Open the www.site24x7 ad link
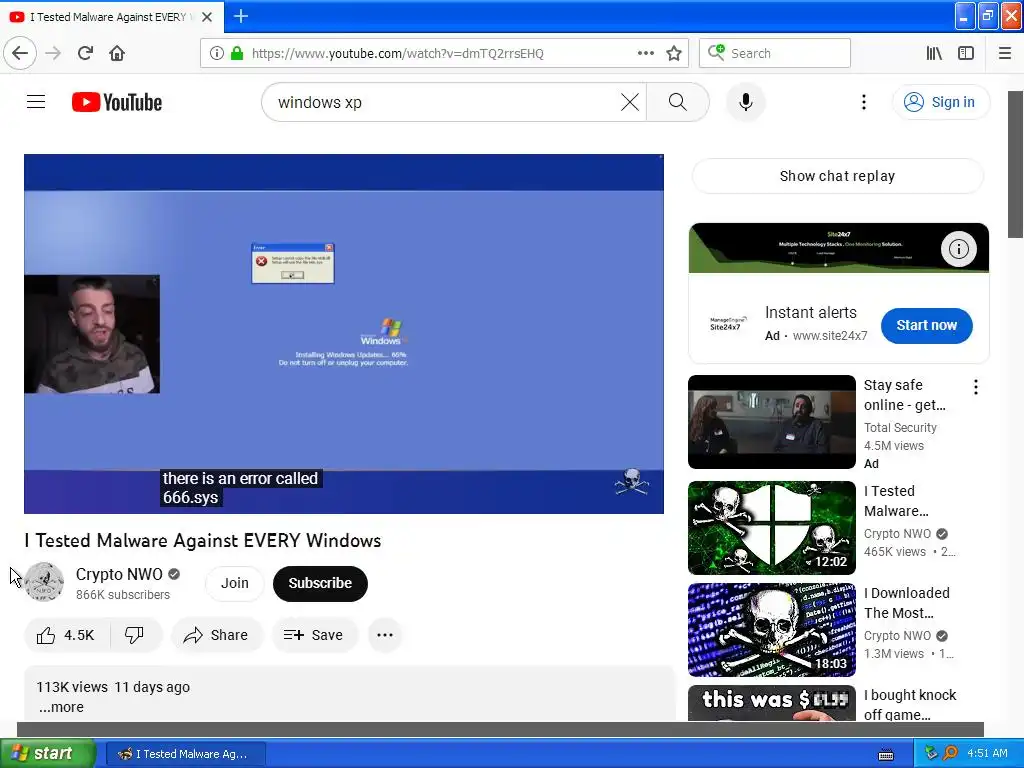Screen dimensions: 1024x768 pos(829,336)
